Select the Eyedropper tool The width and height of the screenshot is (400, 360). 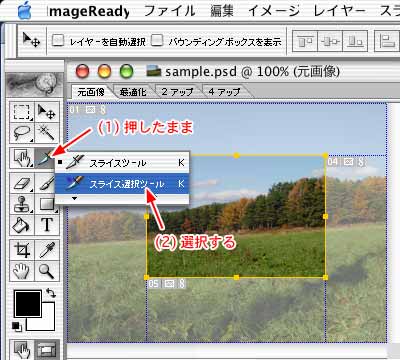click(x=47, y=250)
